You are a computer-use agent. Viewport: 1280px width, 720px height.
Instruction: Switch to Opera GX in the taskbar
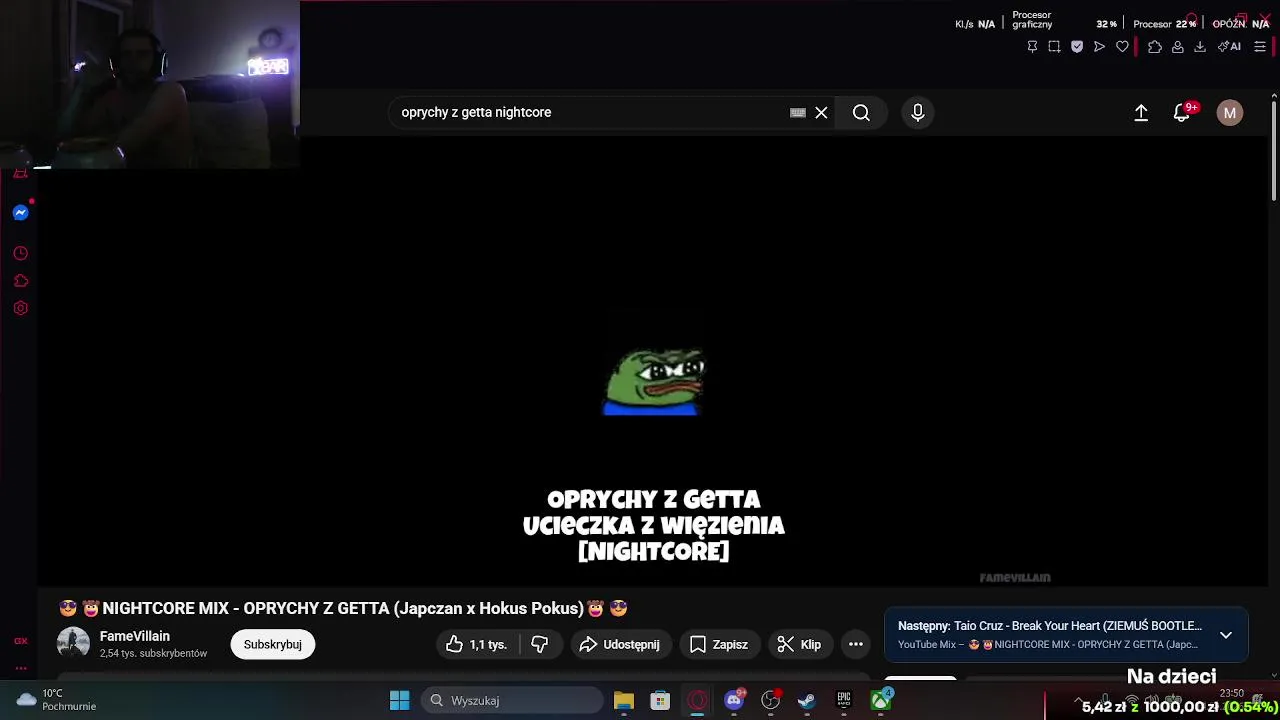point(697,700)
